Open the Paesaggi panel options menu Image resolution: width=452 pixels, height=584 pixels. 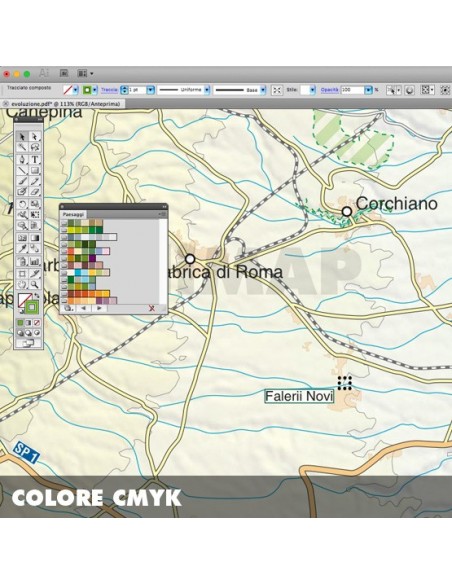[162, 214]
